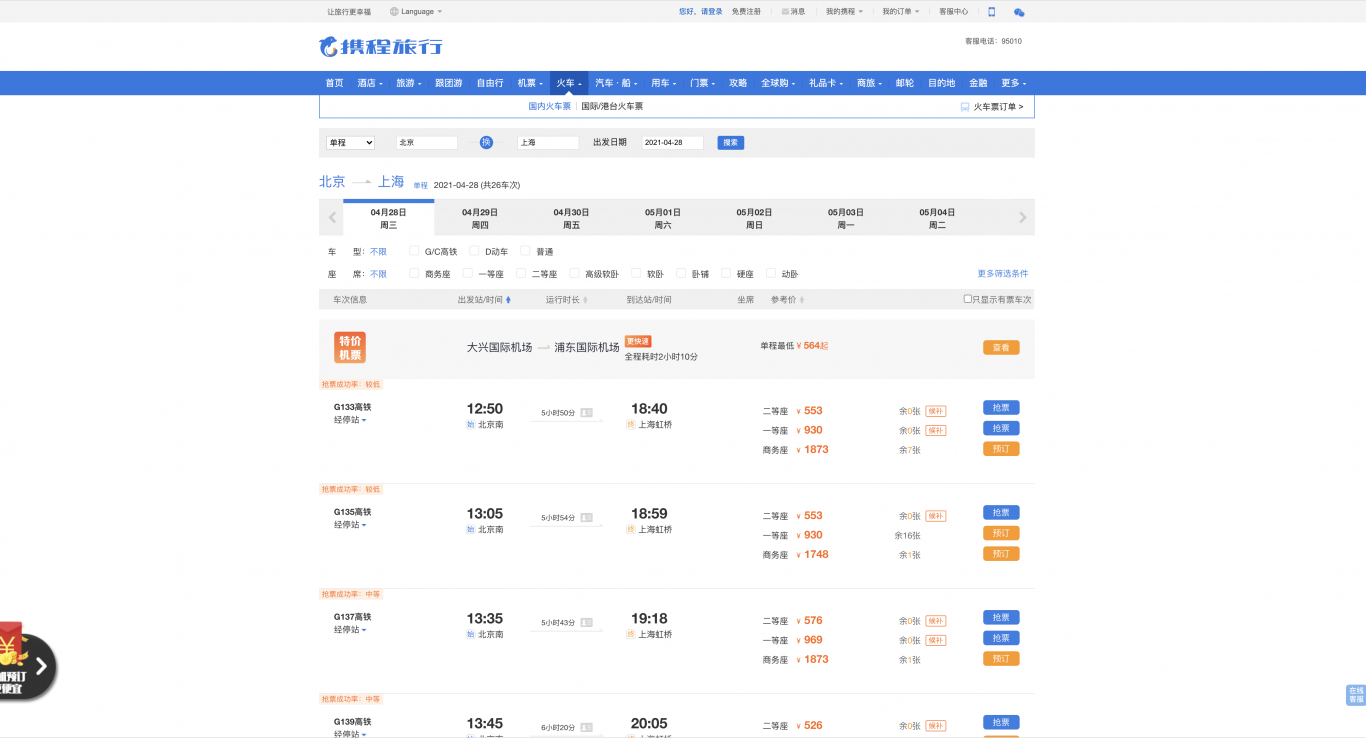Check D动车 train type
Viewport: 1366px width, 738px height.
(x=475, y=251)
